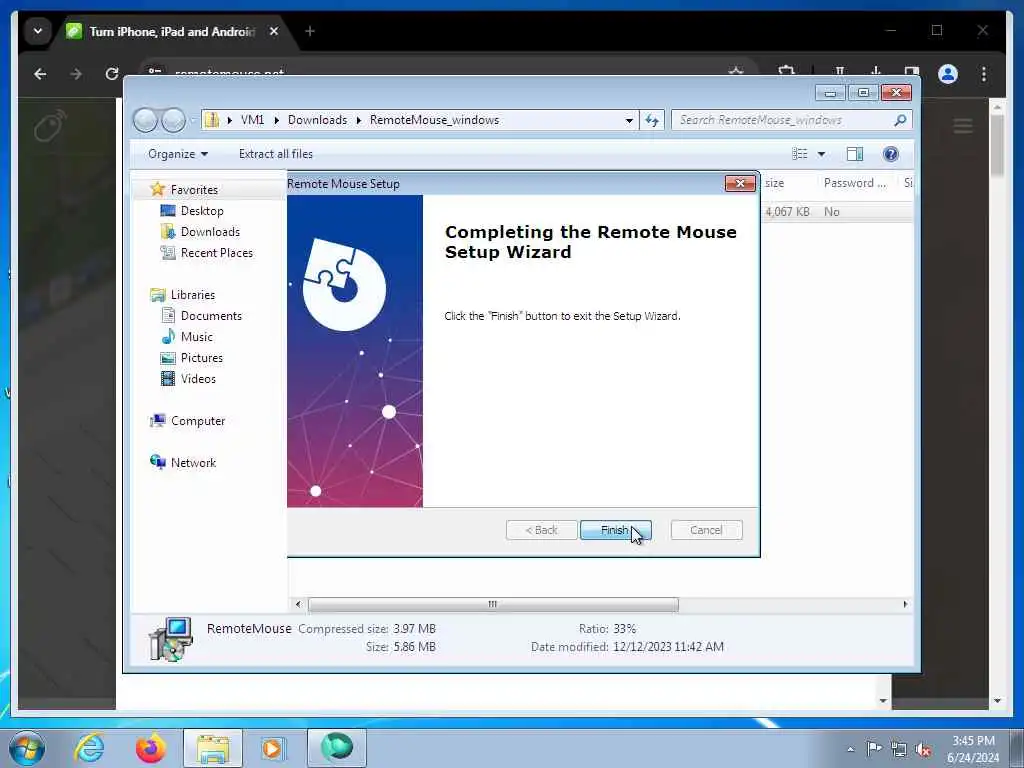Image resolution: width=1024 pixels, height=768 pixels.
Task: Select the Turn iPhone, iPad and Android tab
Action: pyautogui.click(x=172, y=31)
